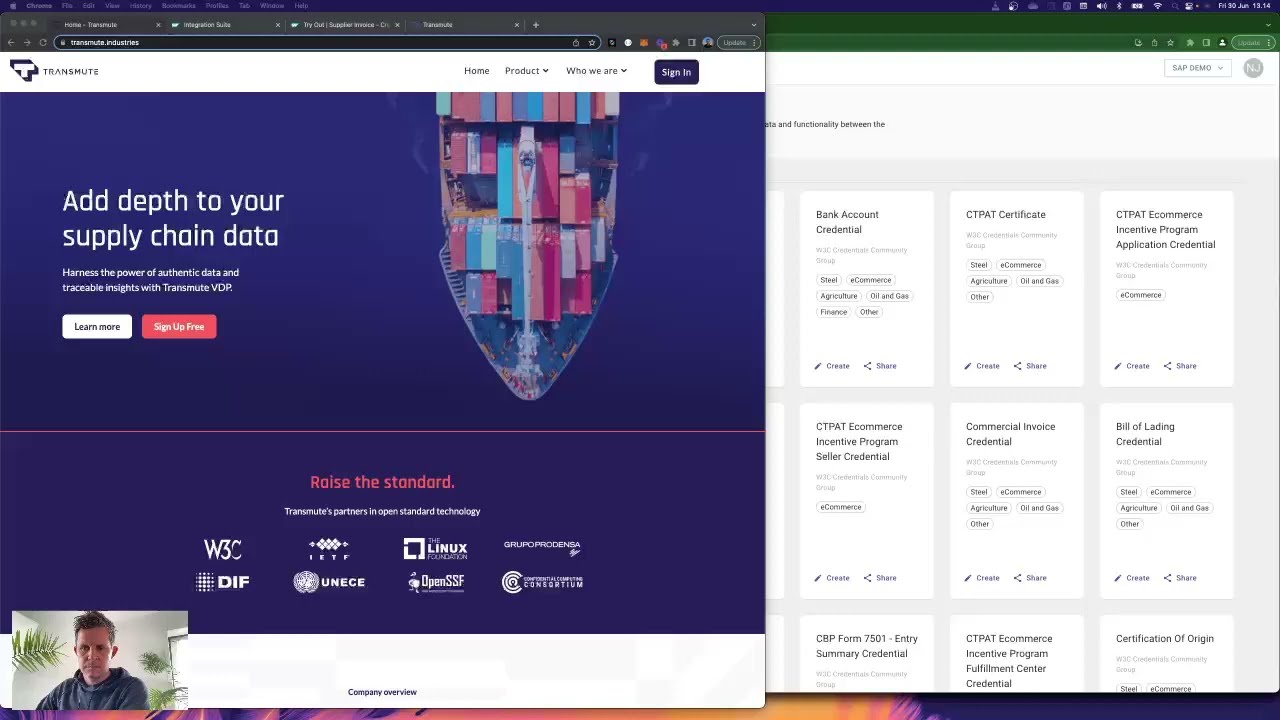Click the CBP Form 7501 Entry Summary Credential title
Viewport: 1280px width, 720px height.
coord(866,646)
